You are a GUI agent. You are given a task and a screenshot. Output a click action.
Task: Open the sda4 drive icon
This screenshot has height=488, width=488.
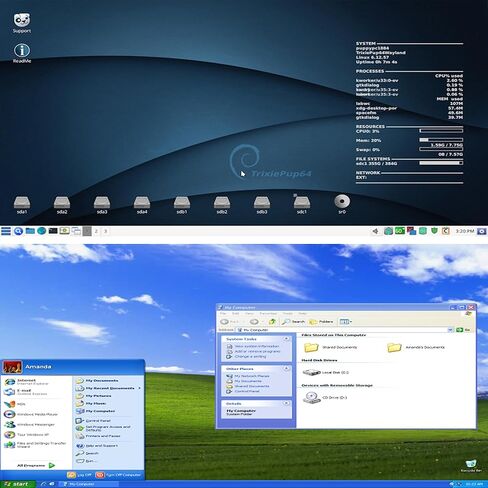tap(142, 205)
